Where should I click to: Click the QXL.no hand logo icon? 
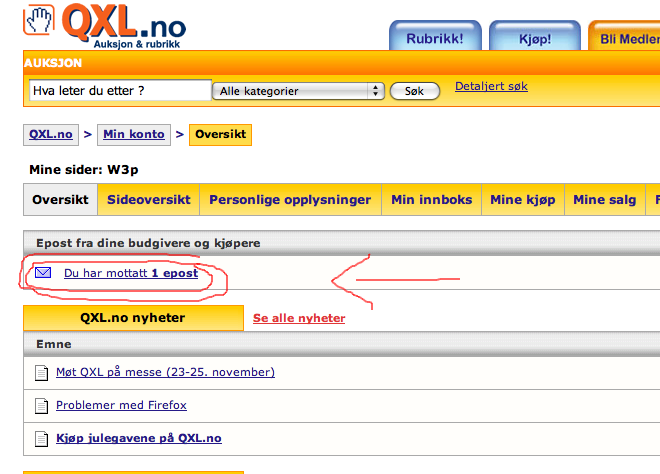click(39, 19)
